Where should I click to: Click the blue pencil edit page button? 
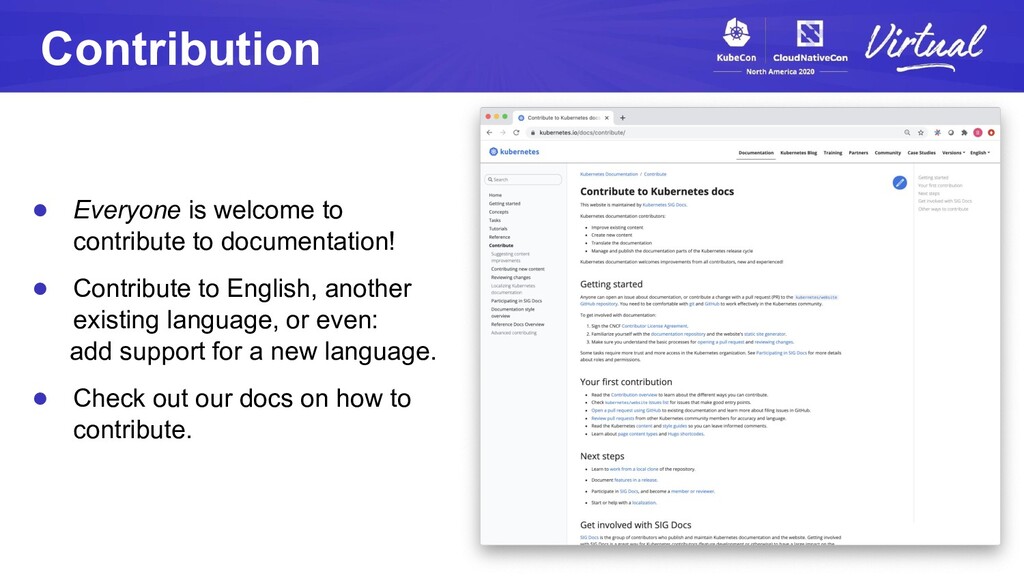[899, 183]
